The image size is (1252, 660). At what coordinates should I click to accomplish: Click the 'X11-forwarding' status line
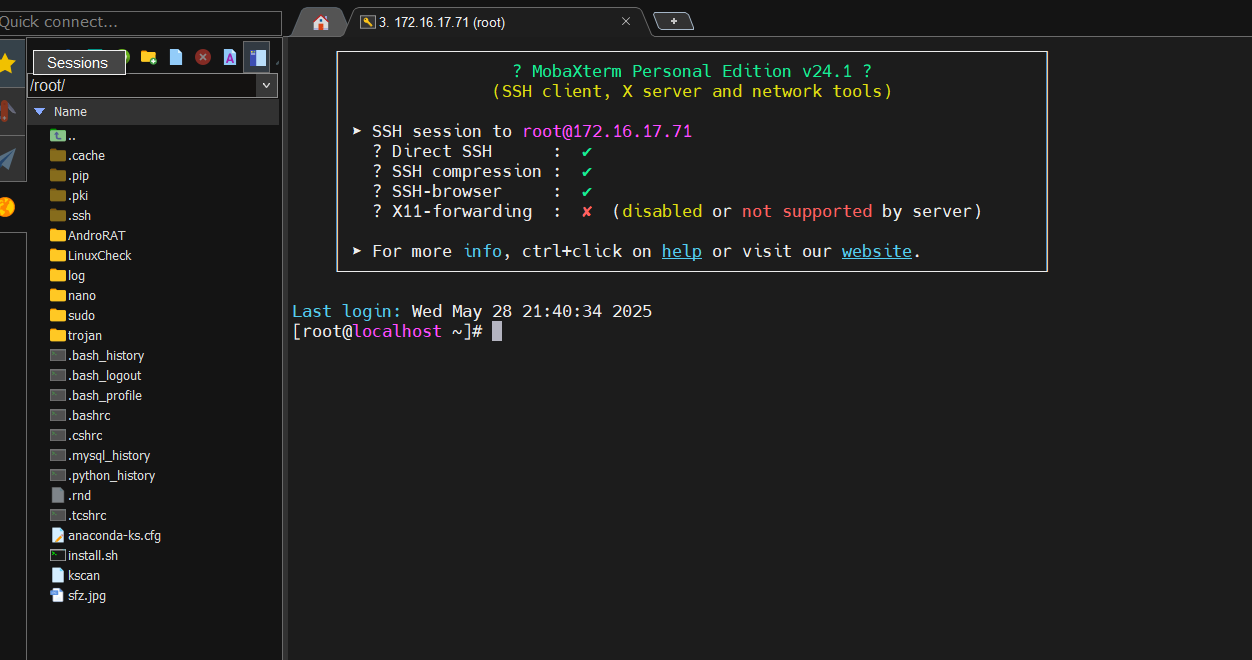point(677,211)
